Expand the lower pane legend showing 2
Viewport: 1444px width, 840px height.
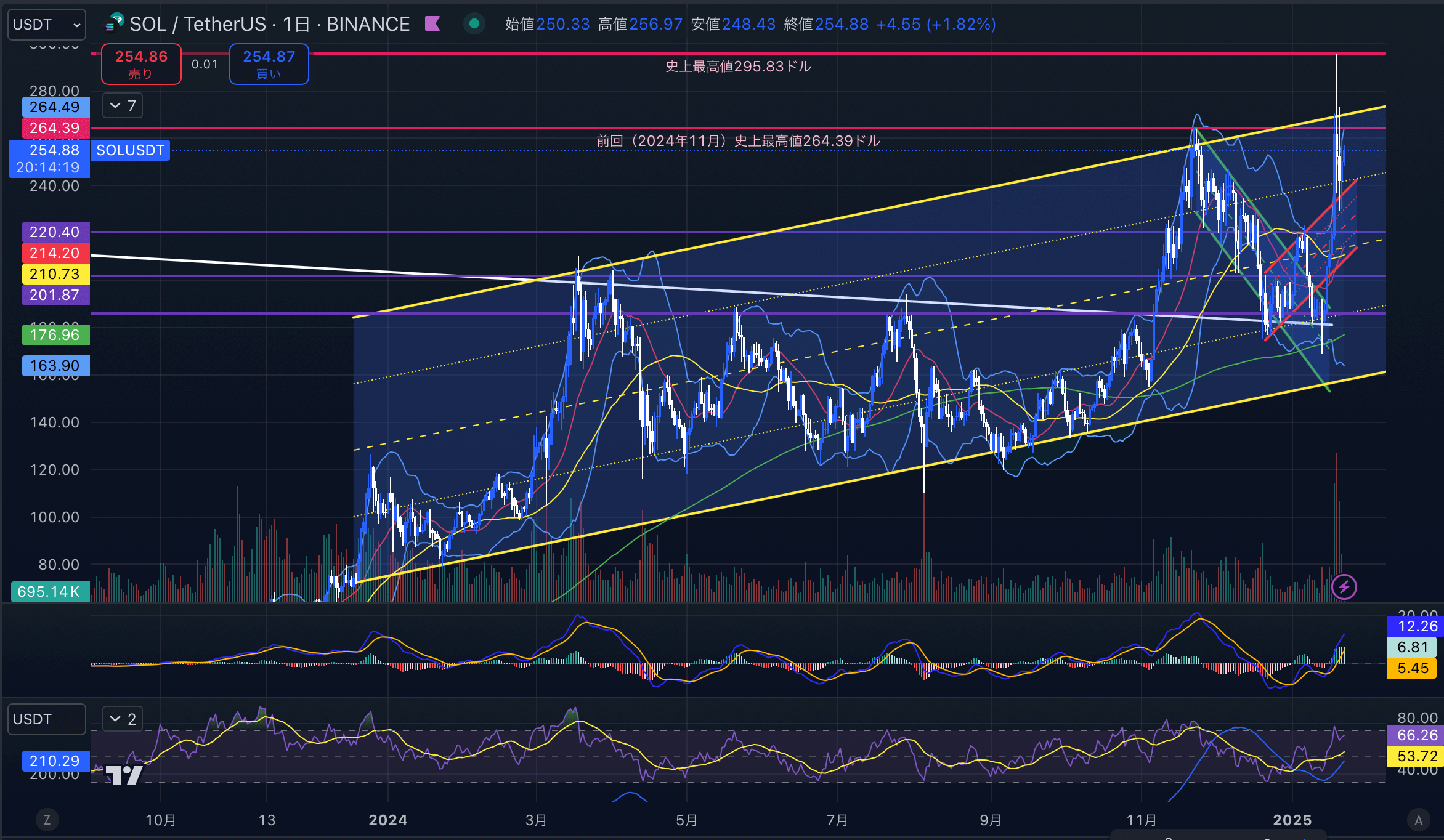[123, 719]
